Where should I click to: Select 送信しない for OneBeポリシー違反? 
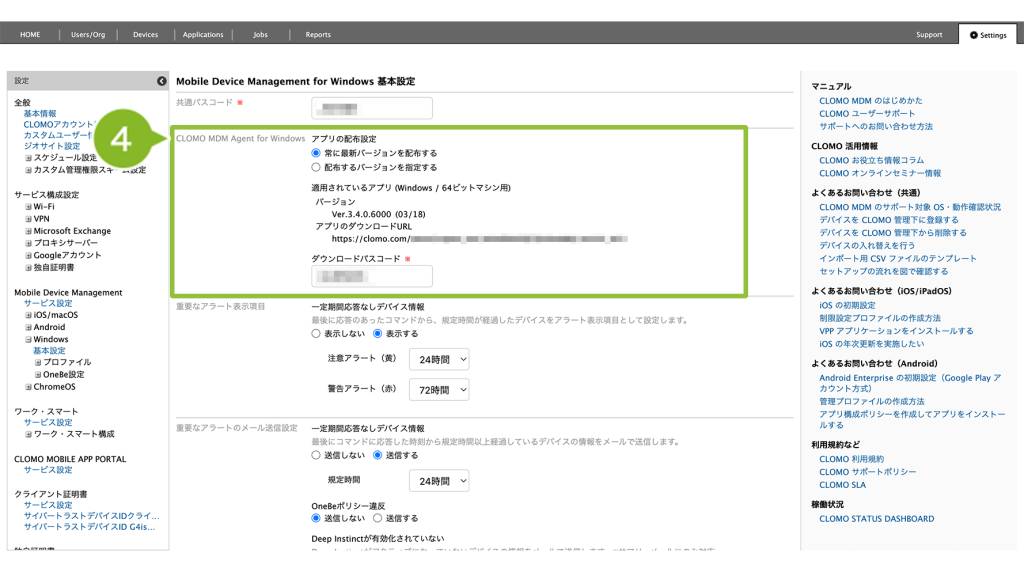(x=316, y=519)
